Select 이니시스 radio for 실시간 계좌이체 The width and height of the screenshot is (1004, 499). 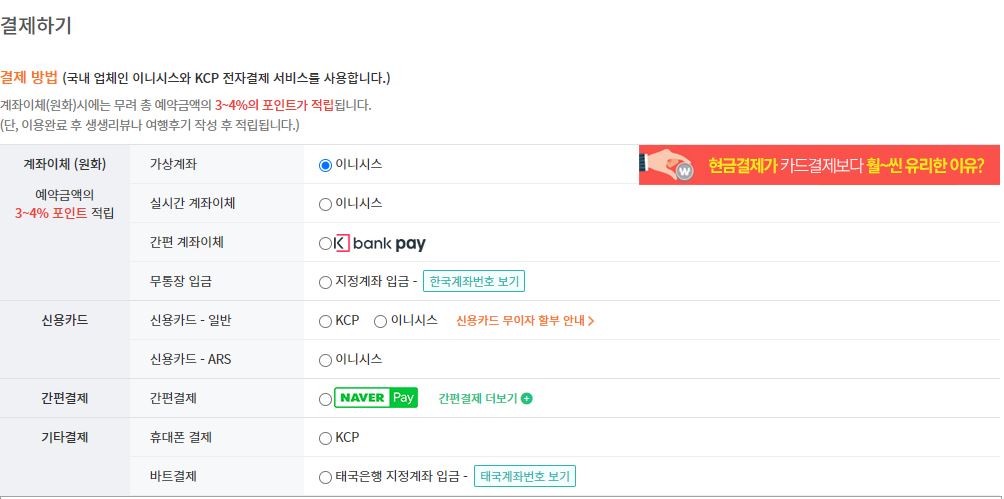(x=325, y=204)
